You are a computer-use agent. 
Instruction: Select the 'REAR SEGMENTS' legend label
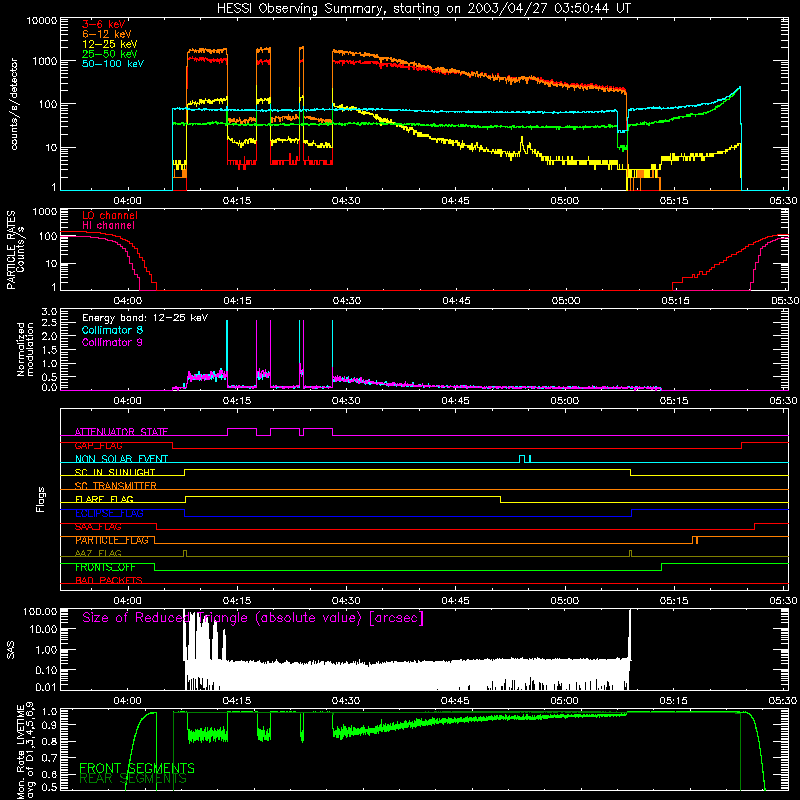coord(133,779)
